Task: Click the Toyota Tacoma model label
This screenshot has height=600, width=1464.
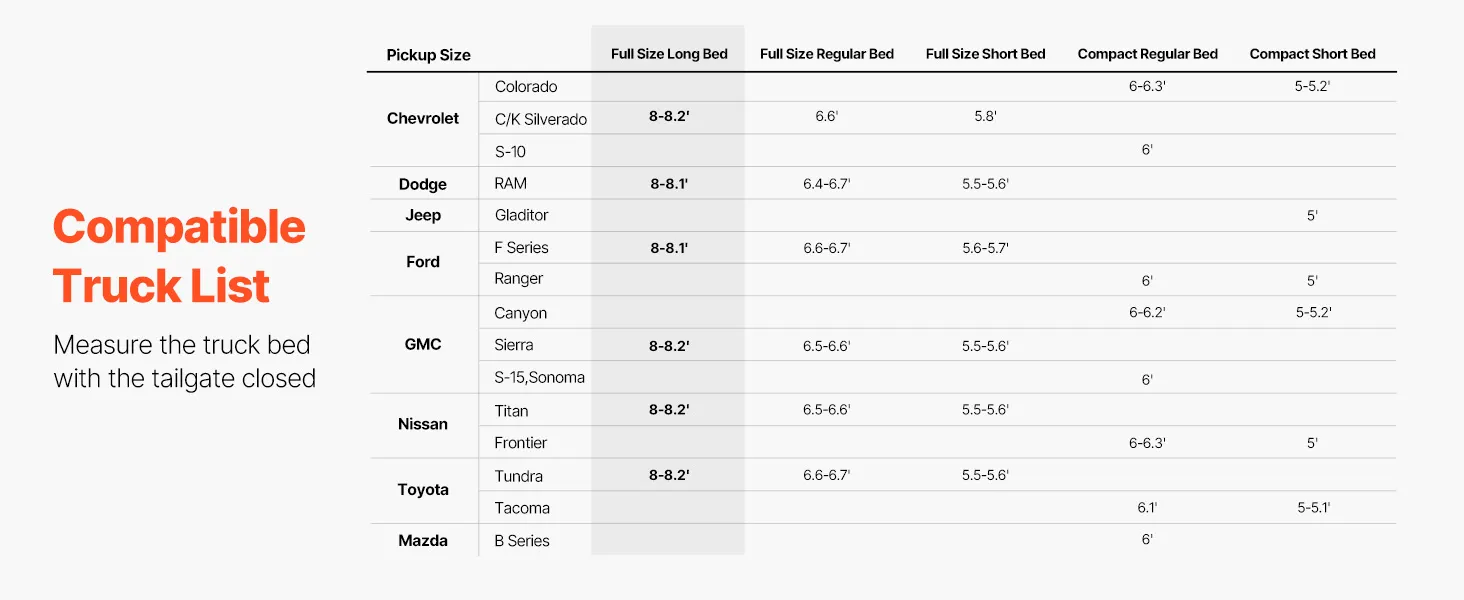Action: (522, 508)
